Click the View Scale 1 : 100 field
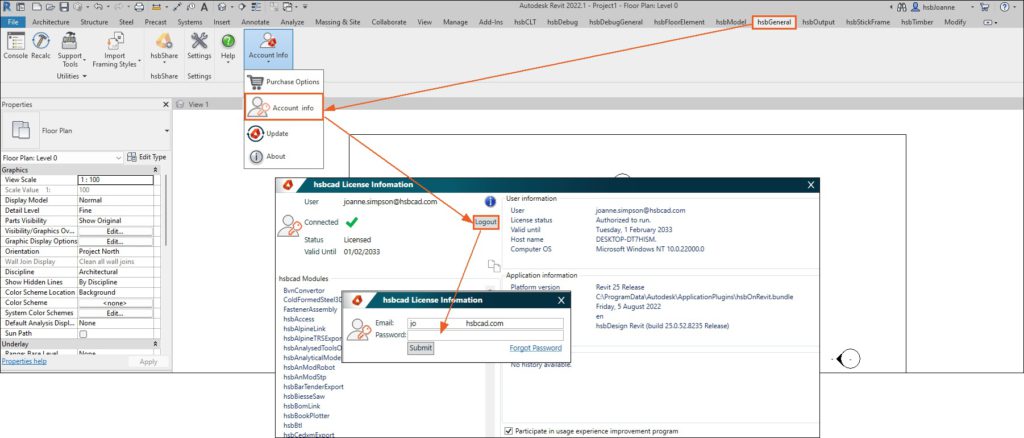This screenshot has width=1024, height=438. click(x=115, y=180)
